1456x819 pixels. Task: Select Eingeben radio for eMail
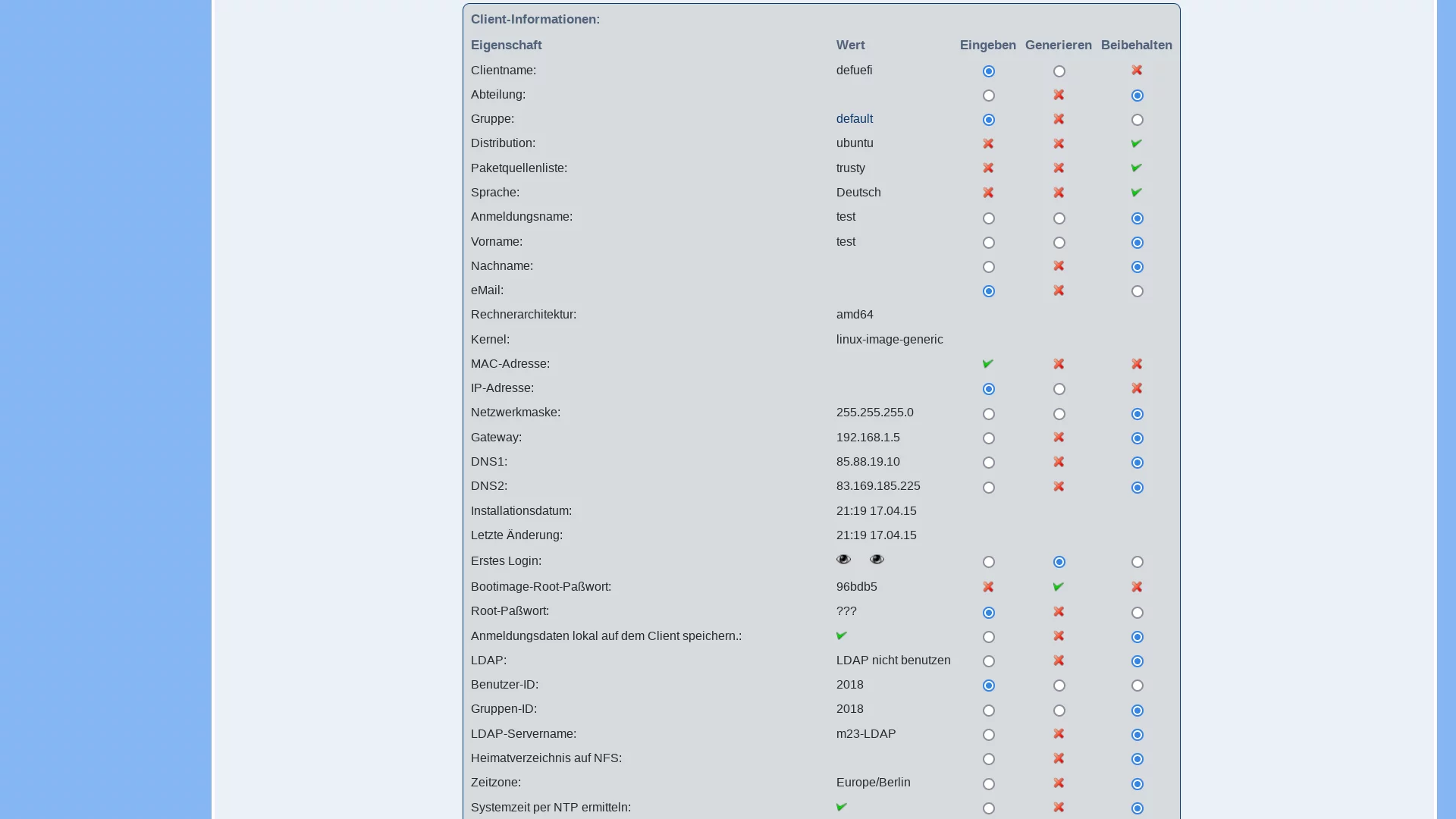click(x=988, y=291)
